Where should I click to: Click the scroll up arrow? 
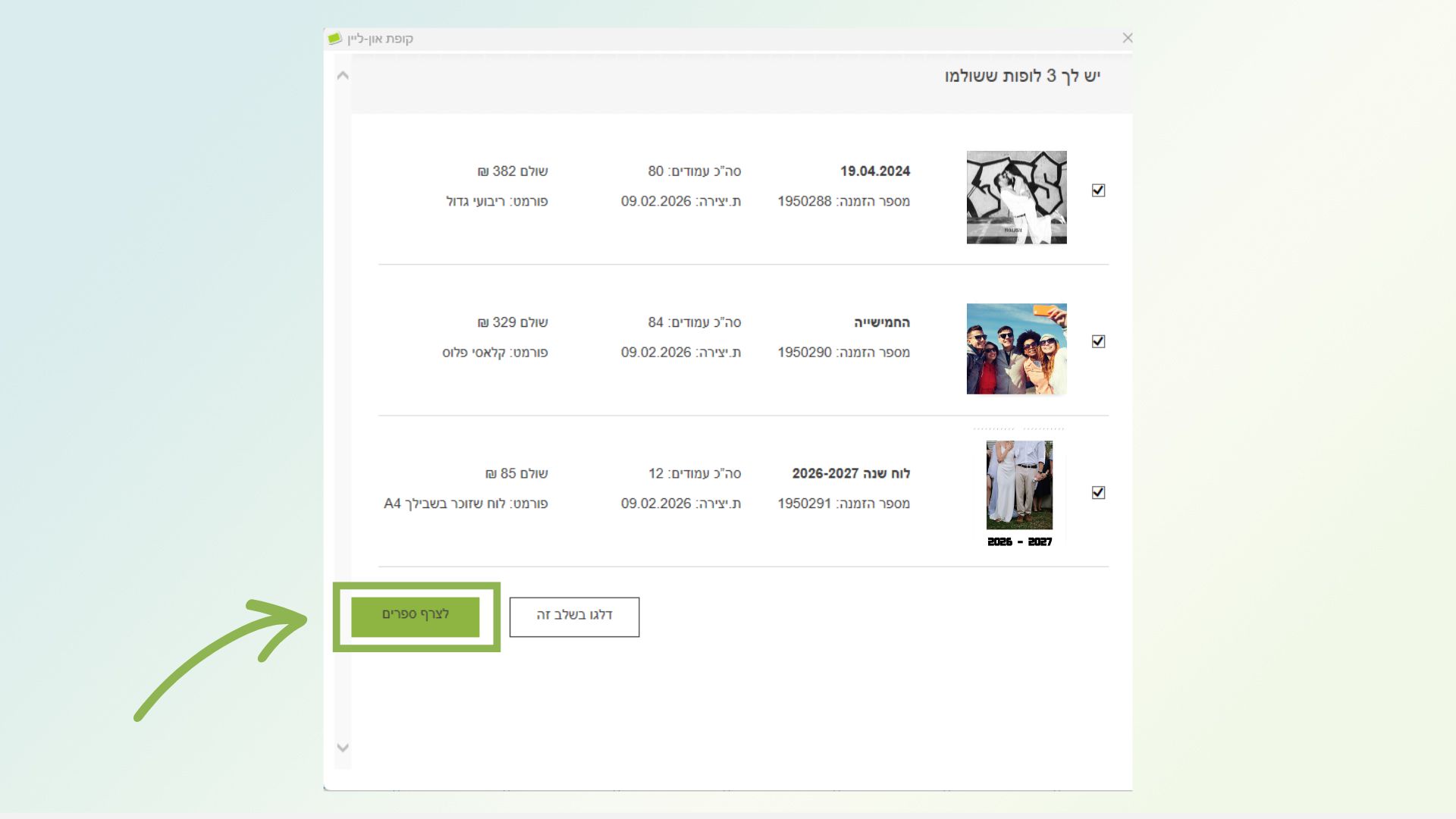[x=343, y=76]
